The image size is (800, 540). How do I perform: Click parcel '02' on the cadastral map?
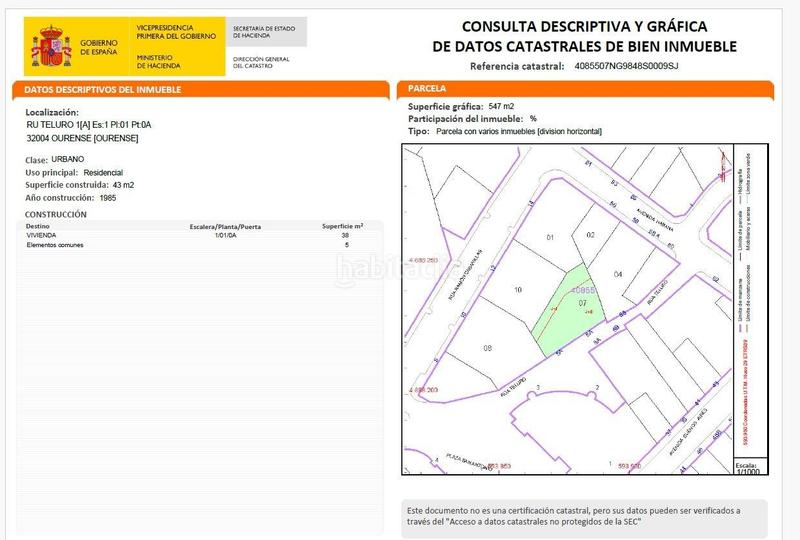[x=590, y=235]
